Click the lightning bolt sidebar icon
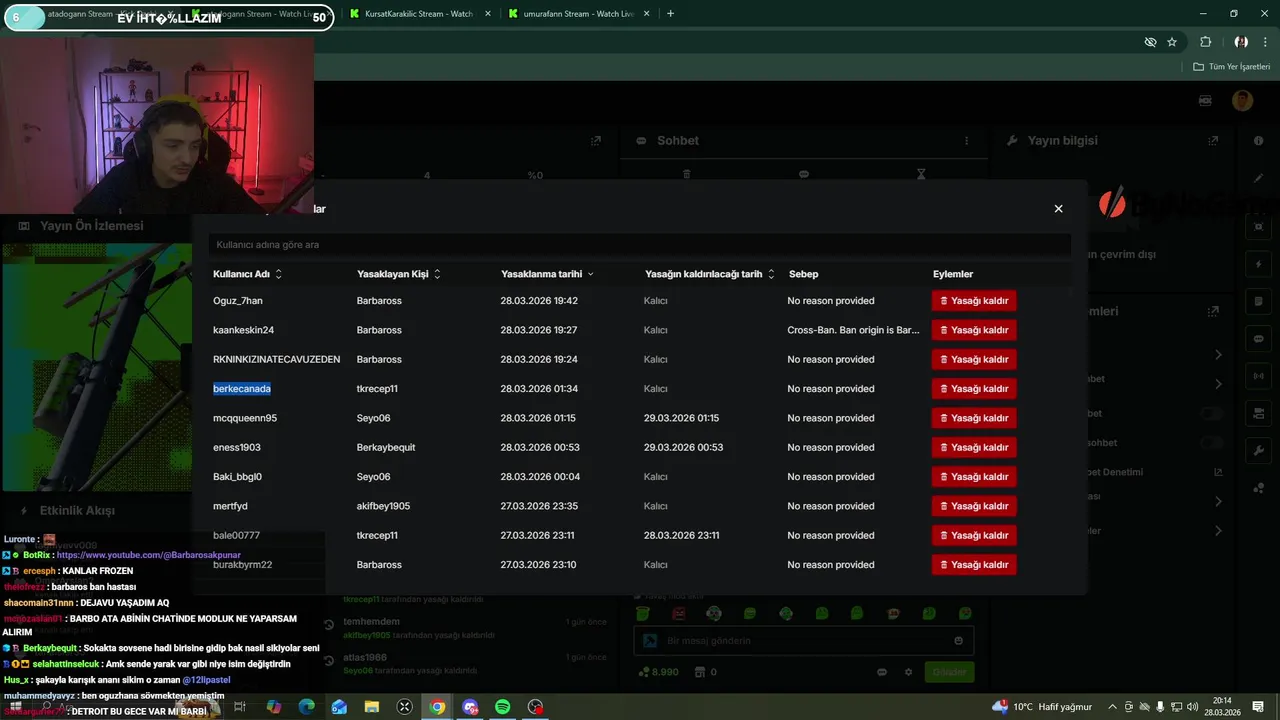This screenshot has width=1280, height=720. pos(1258,264)
